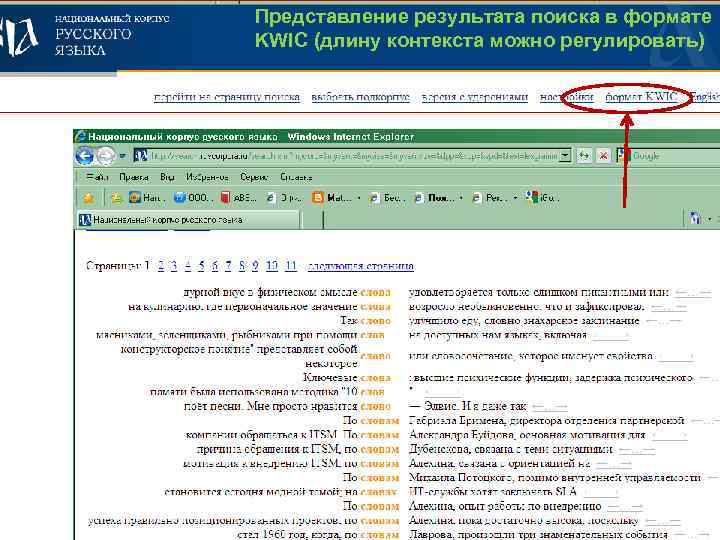This screenshot has width=720, height=540.
Task: Click the add to favorites bar icon
Action: click(x=116, y=198)
